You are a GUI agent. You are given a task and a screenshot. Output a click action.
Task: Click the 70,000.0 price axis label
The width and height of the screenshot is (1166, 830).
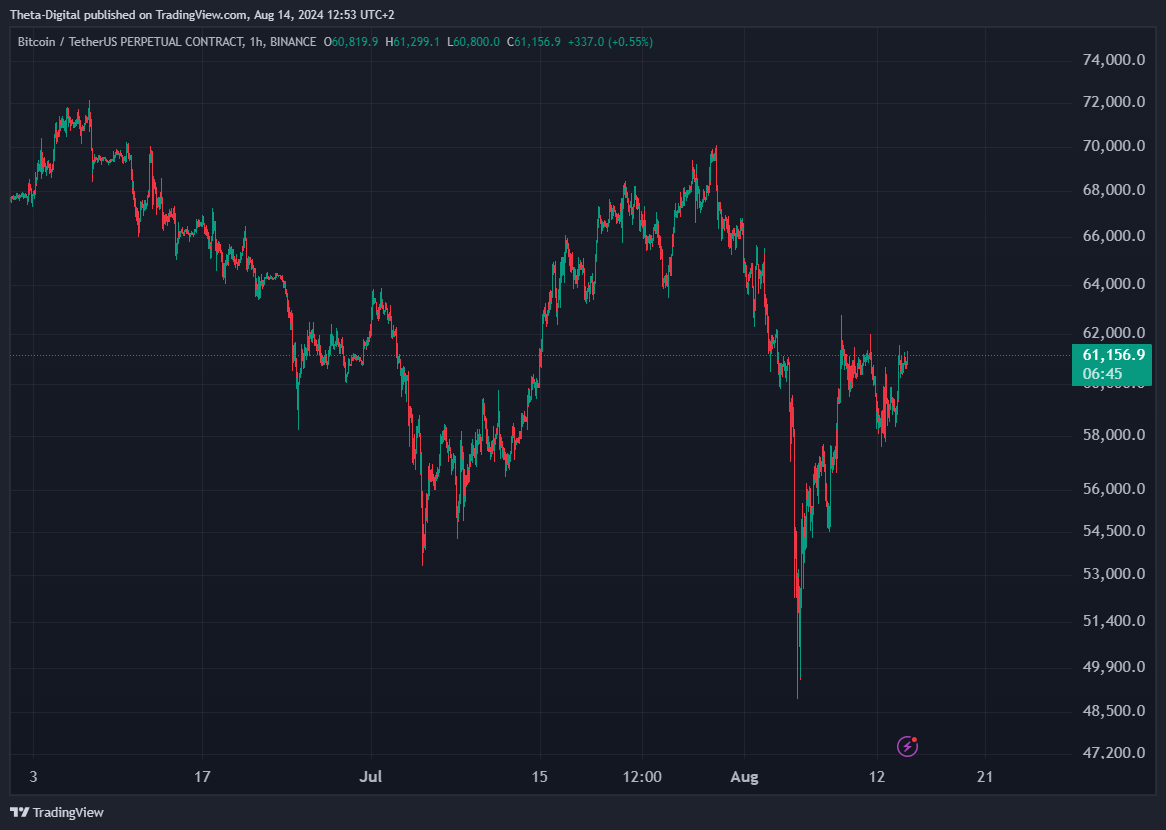point(1113,146)
